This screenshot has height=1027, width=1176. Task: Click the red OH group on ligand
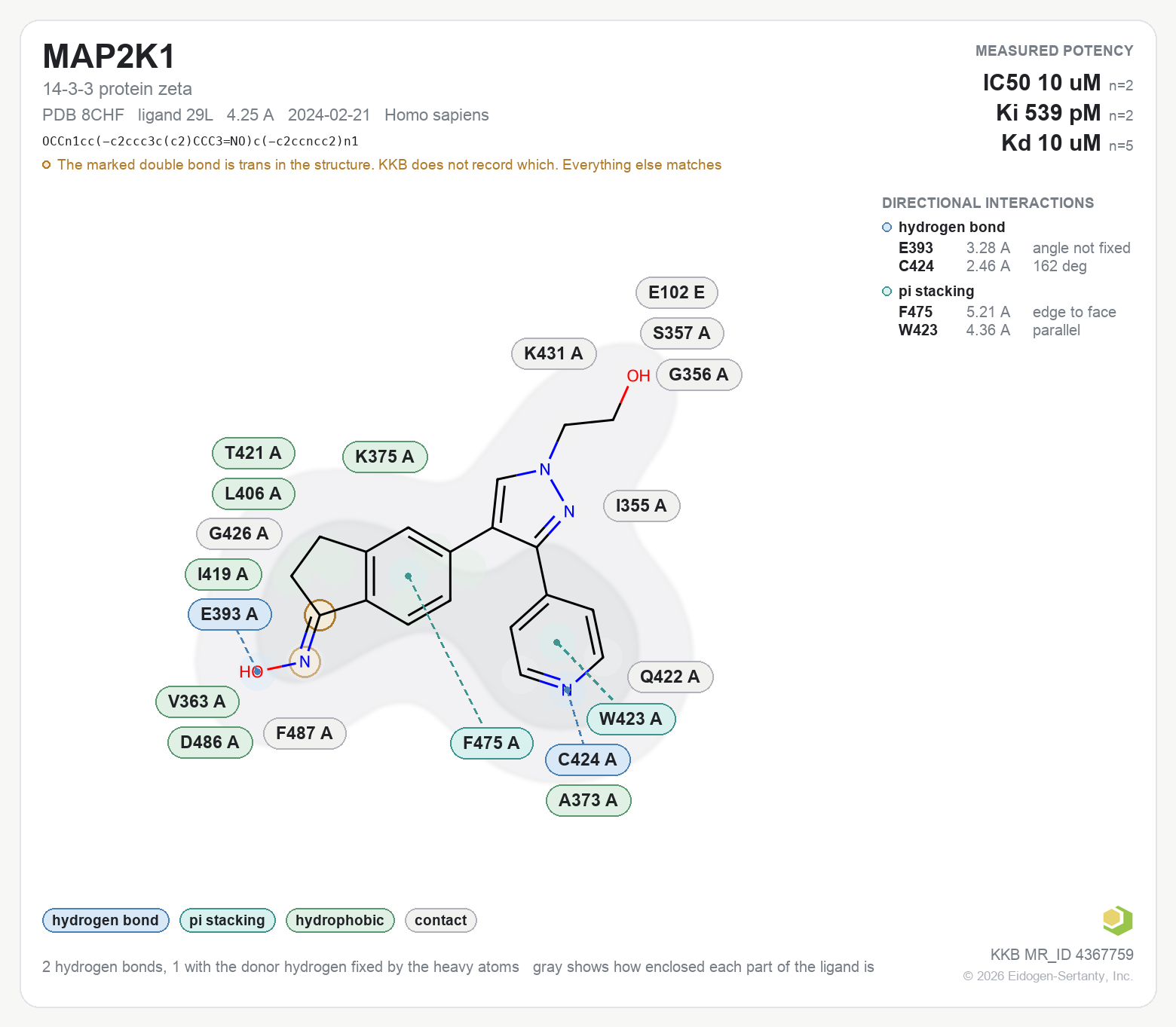pos(639,375)
